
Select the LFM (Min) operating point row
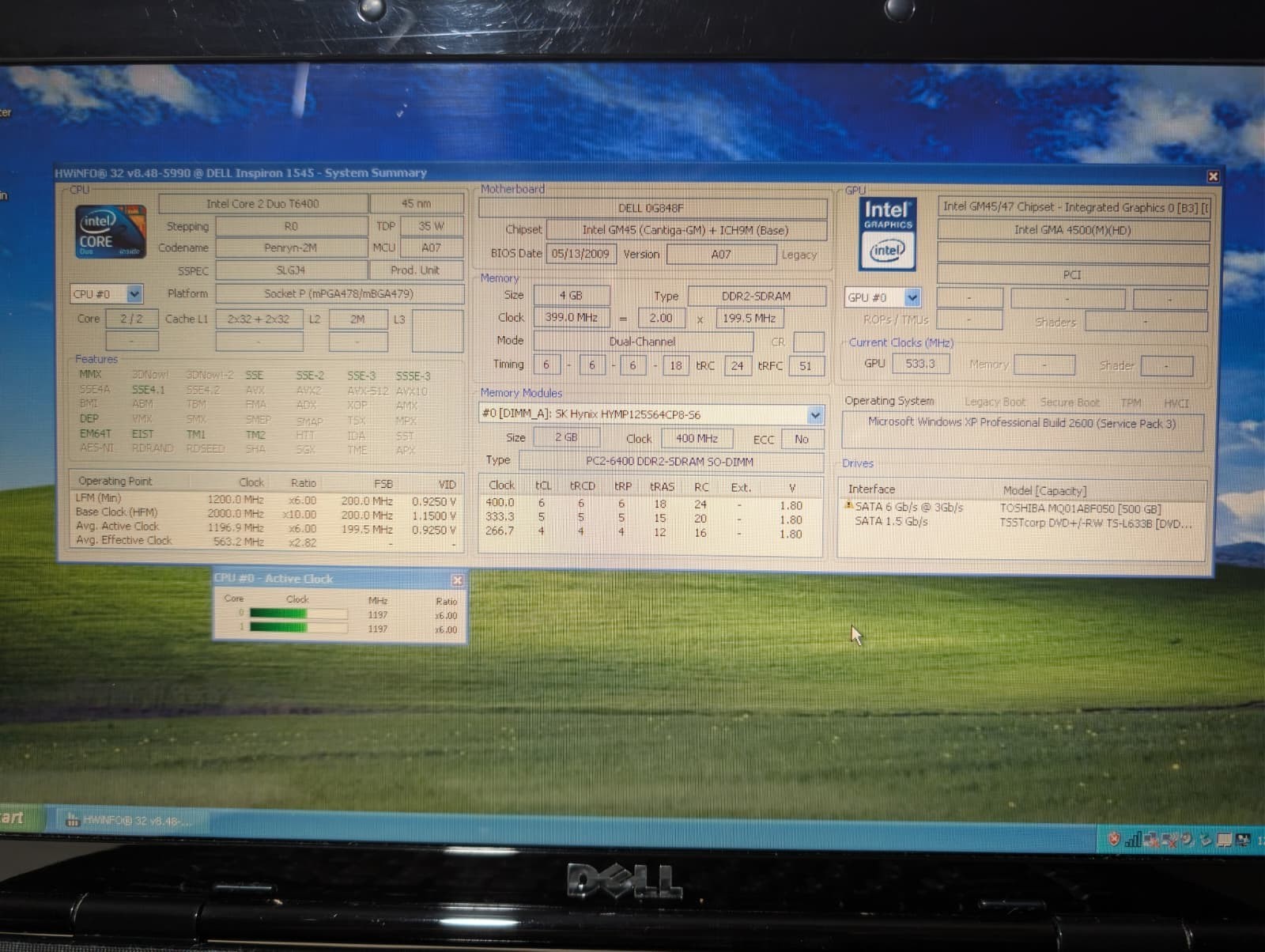click(x=266, y=500)
